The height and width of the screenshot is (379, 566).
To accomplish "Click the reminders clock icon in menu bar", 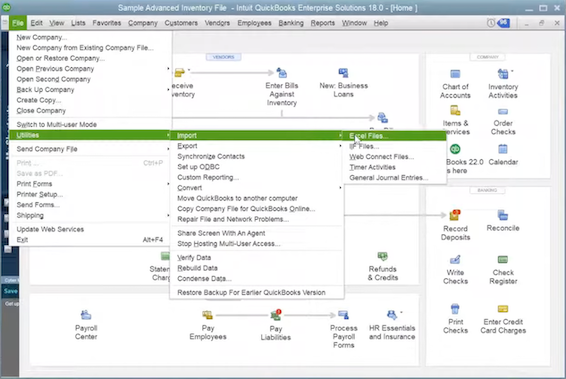I will click(x=491, y=23).
